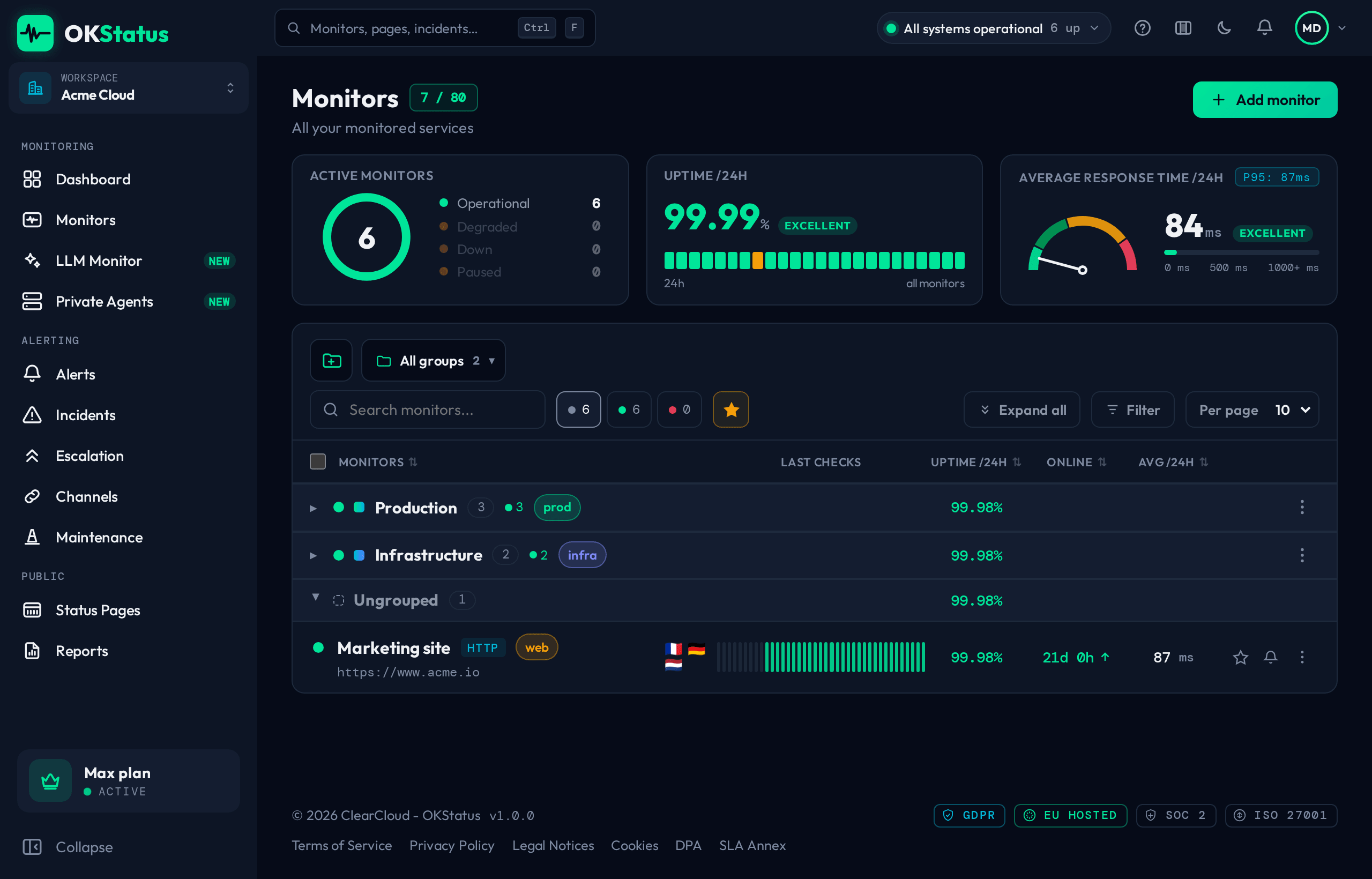Expand the Production group row
The width and height of the screenshot is (1372, 879).
click(313, 508)
